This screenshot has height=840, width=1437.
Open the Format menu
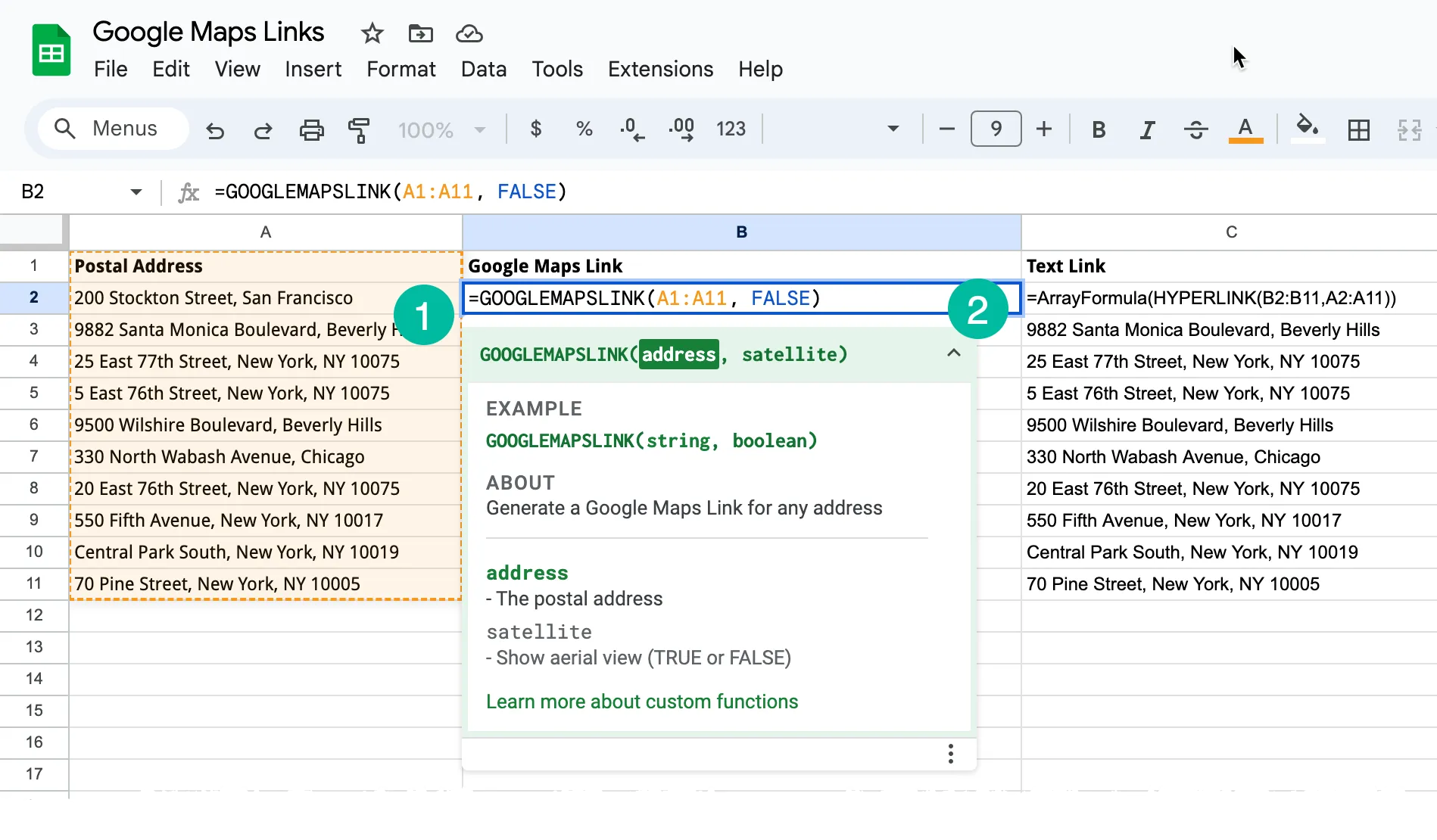tap(401, 69)
